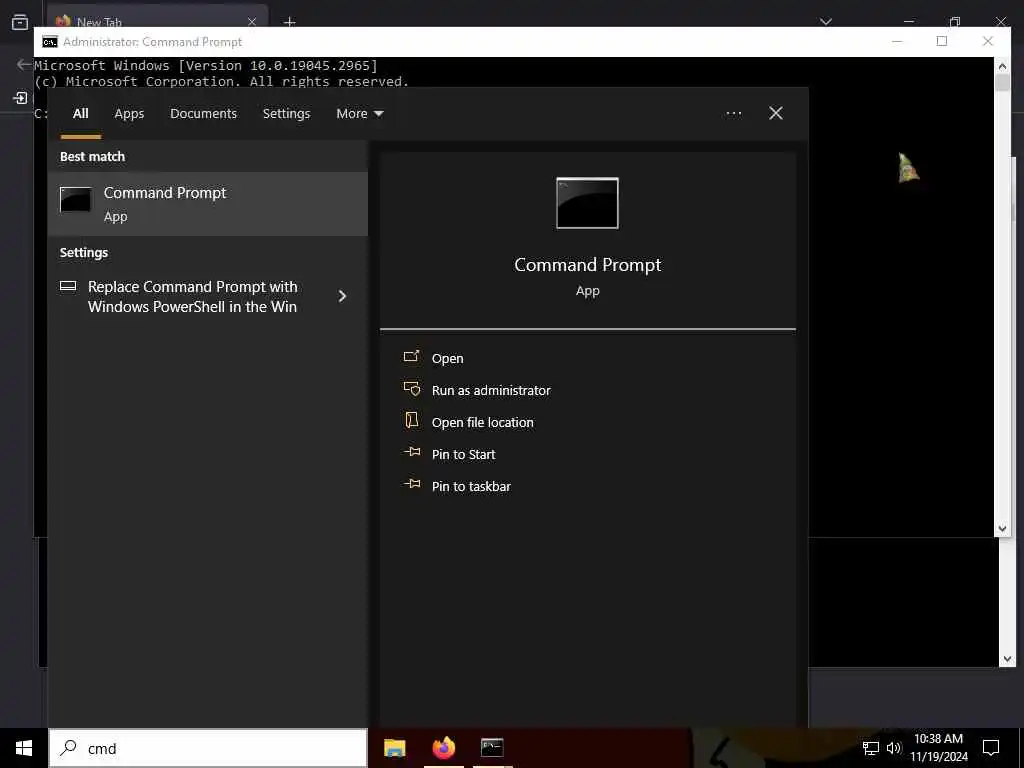
Task: Switch to Command Prompt taskbar icon
Action: pos(492,748)
